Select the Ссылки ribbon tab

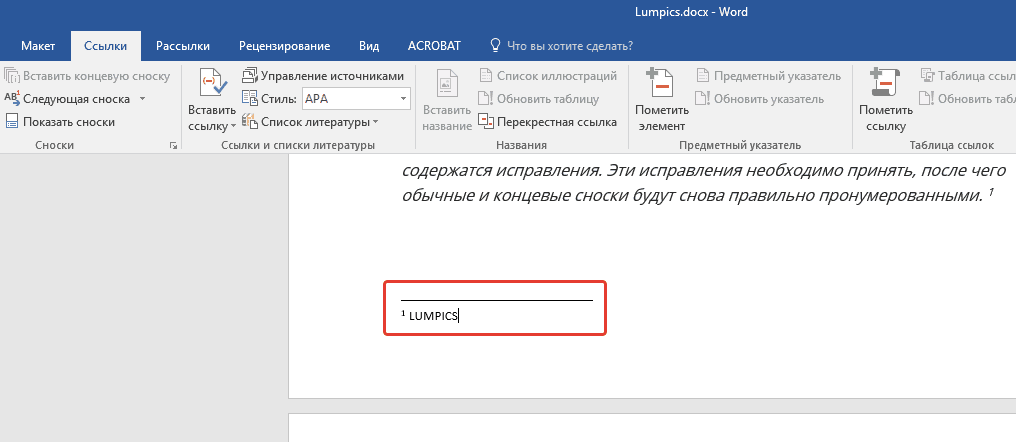click(106, 46)
